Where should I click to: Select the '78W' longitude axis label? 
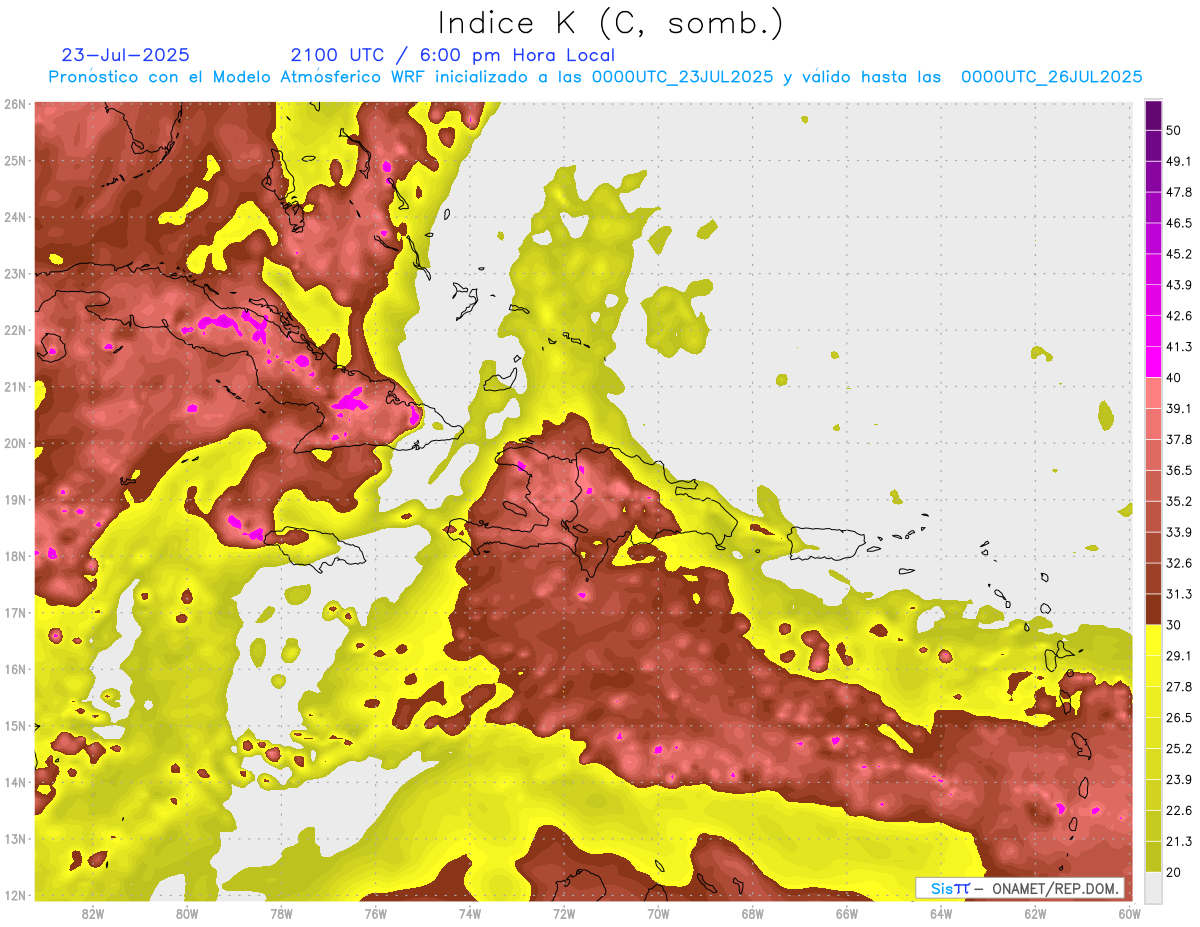coord(281,913)
